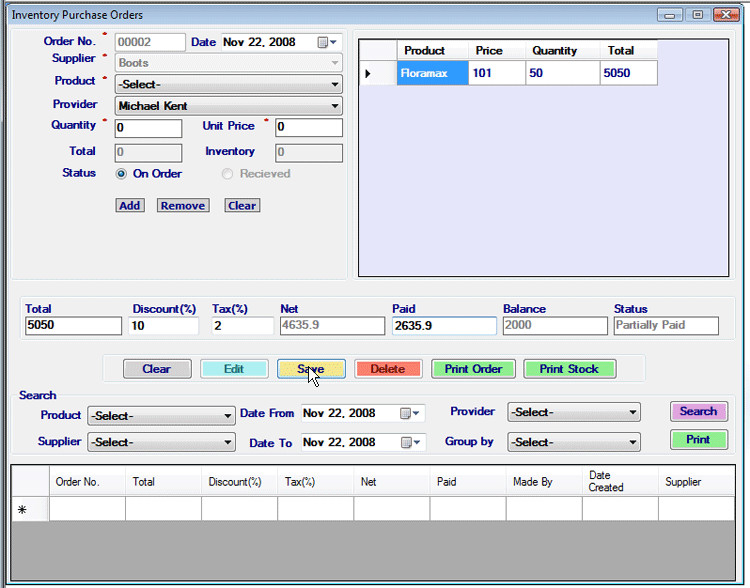Image resolution: width=750 pixels, height=588 pixels.
Task: Click the Net field showing 4635.9
Action: pos(332,325)
